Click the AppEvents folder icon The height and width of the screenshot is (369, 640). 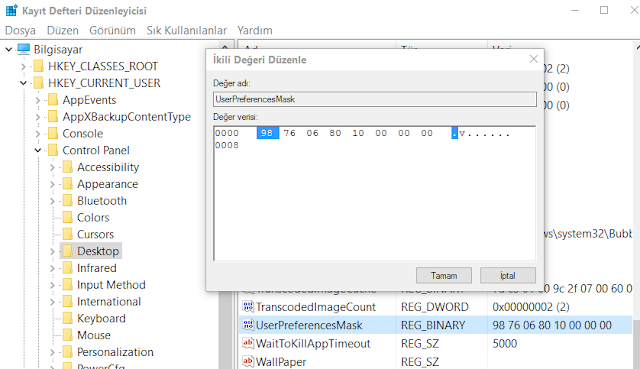53,100
